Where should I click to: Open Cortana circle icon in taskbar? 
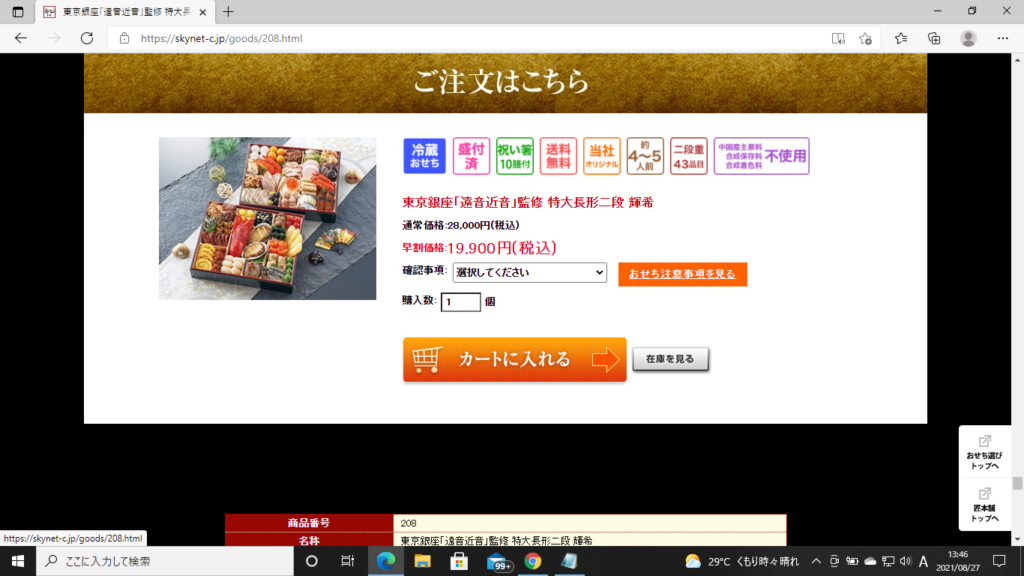coord(312,561)
